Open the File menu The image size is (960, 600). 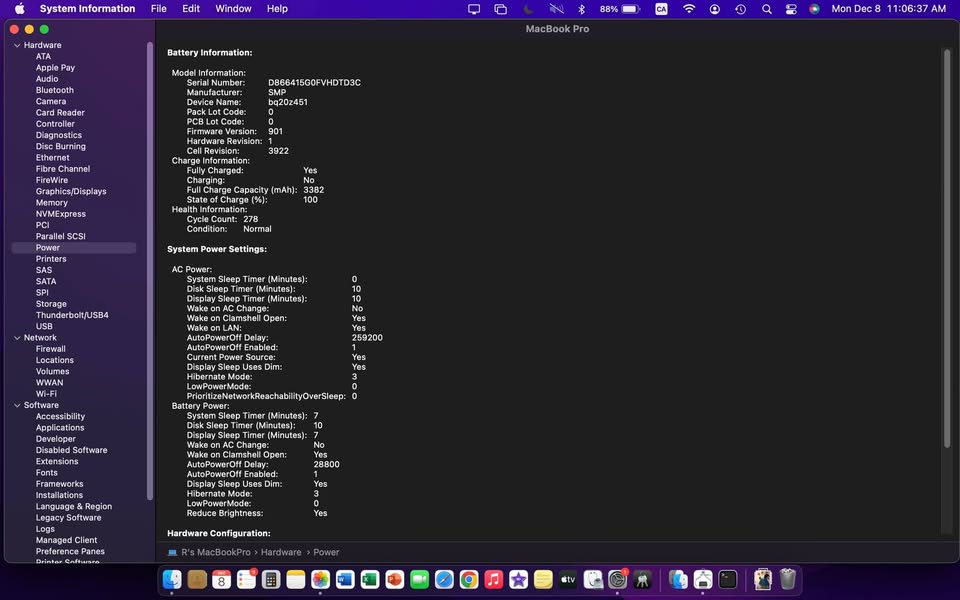pyautogui.click(x=159, y=9)
